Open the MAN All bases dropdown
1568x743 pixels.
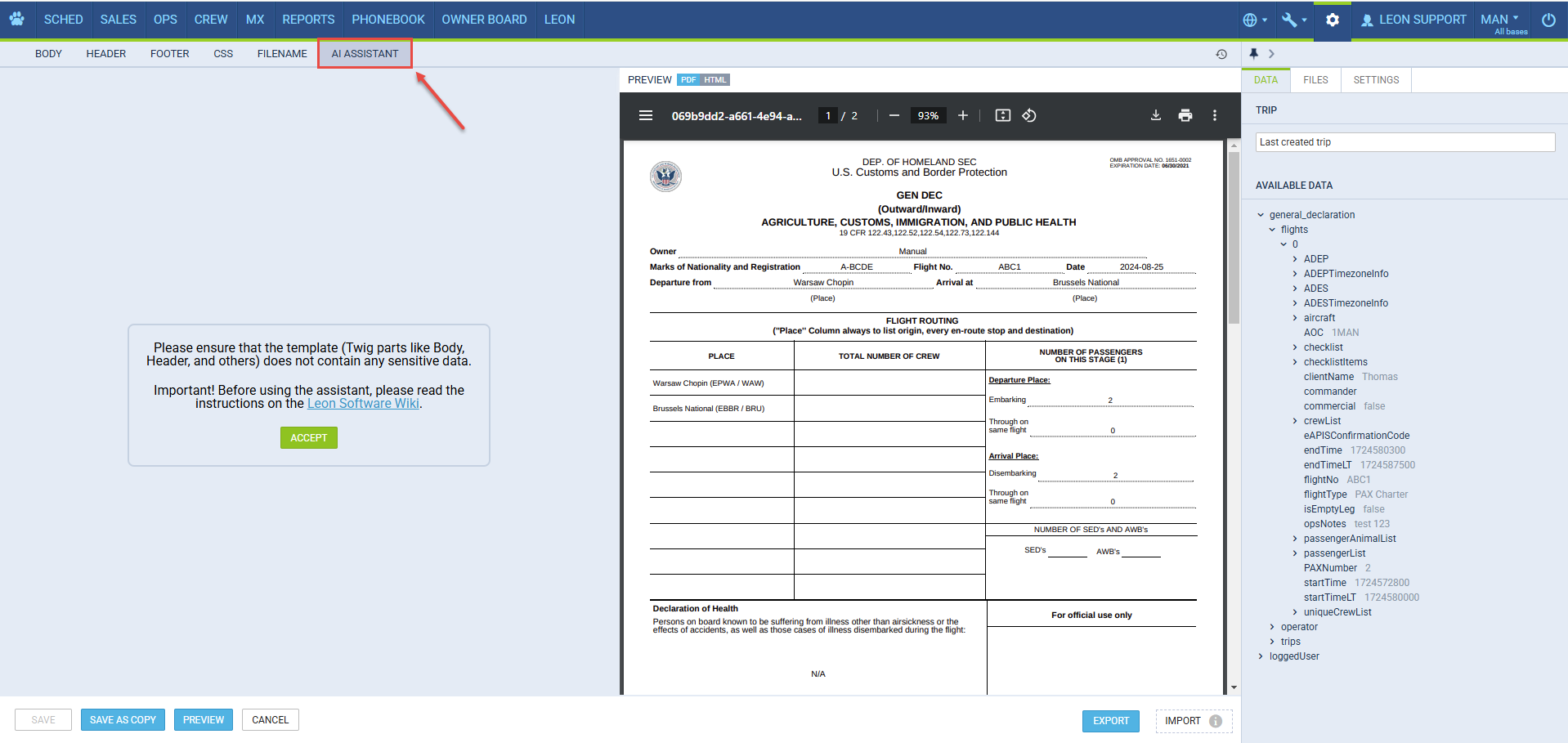click(x=1503, y=22)
